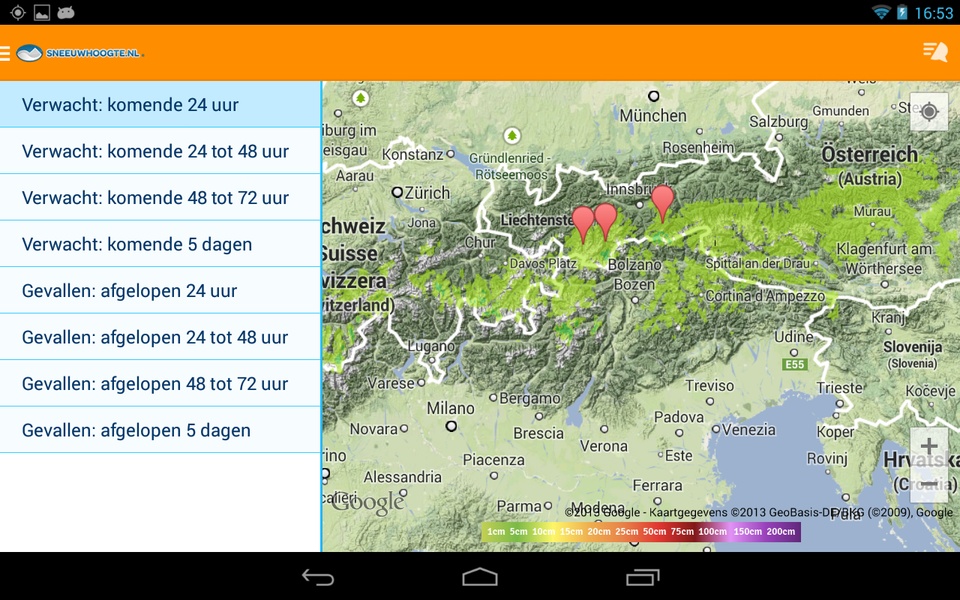Image resolution: width=960 pixels, height=600 pixels.
Task: Select Verwacht: komende 5 dagen
Action: click(160, 244)
